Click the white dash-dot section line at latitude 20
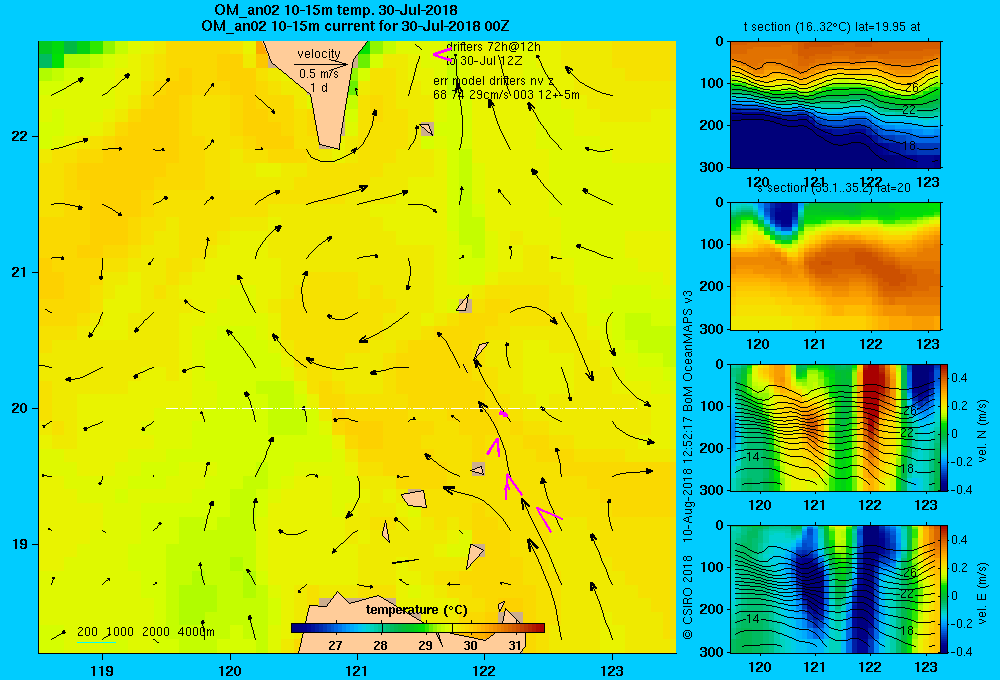Viewport: 1000px width, 680px height. 402,408
